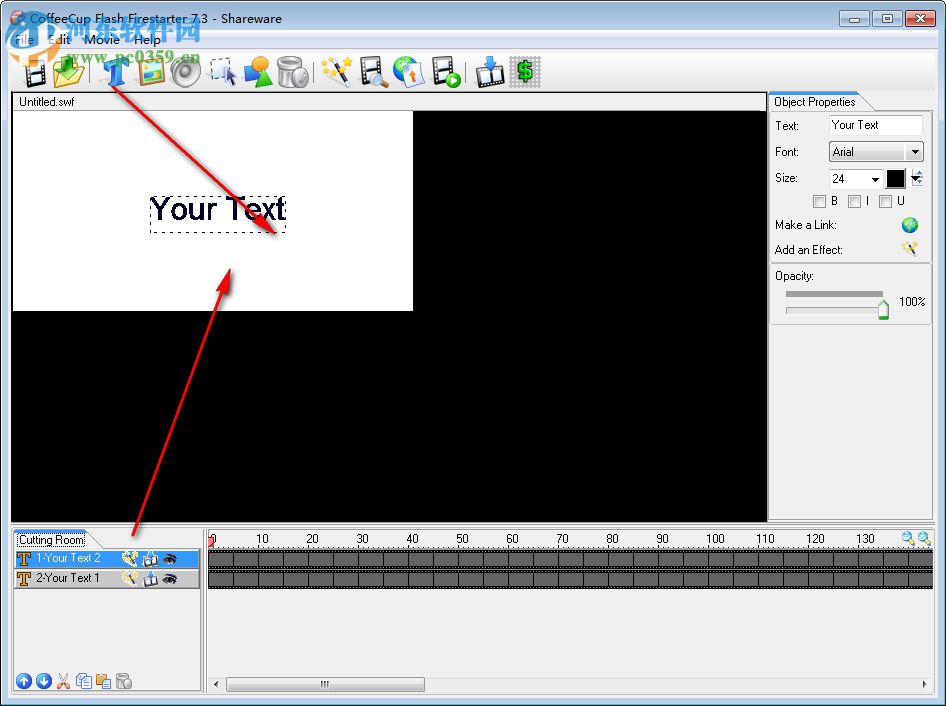This screenshot has height=706, width=946.
Task: Click the Opacity slider handle
Action: click(x=883, y=309)
